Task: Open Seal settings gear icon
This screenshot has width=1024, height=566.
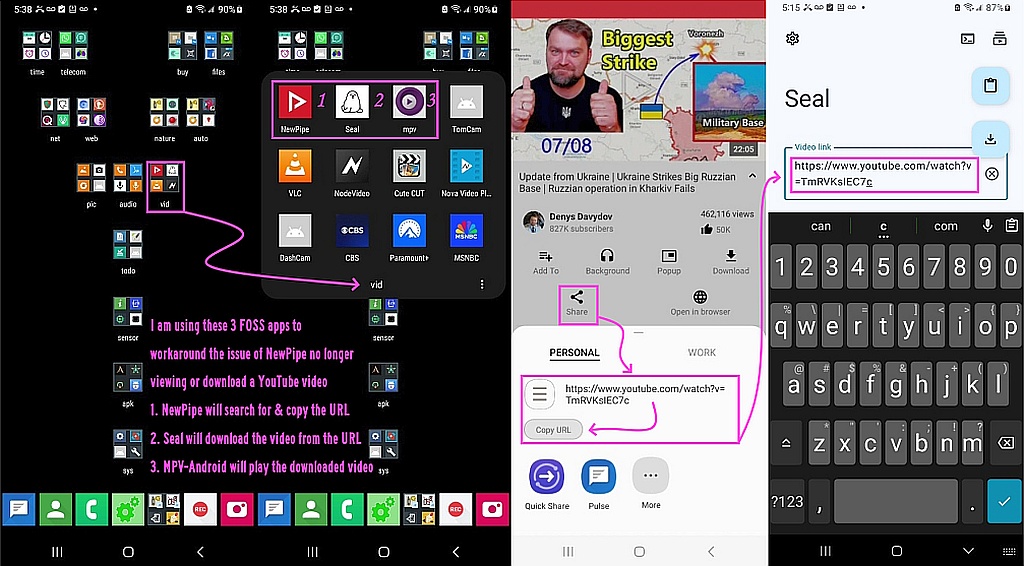Action: pos(792,39)
